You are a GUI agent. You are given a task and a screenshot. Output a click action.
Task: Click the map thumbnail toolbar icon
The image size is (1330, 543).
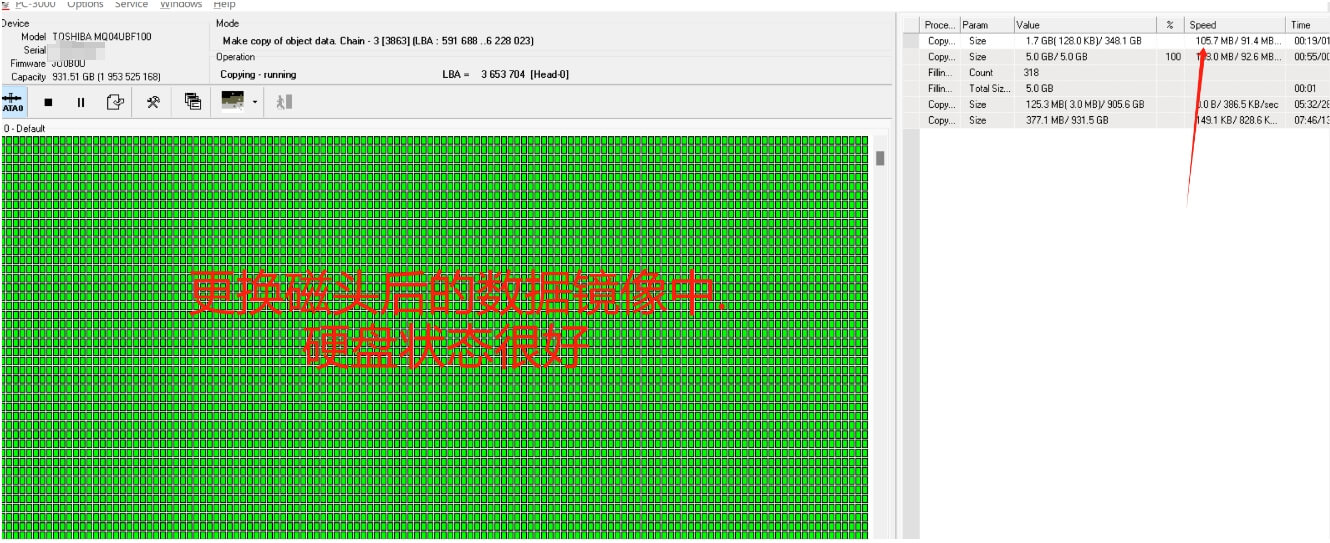232,101
